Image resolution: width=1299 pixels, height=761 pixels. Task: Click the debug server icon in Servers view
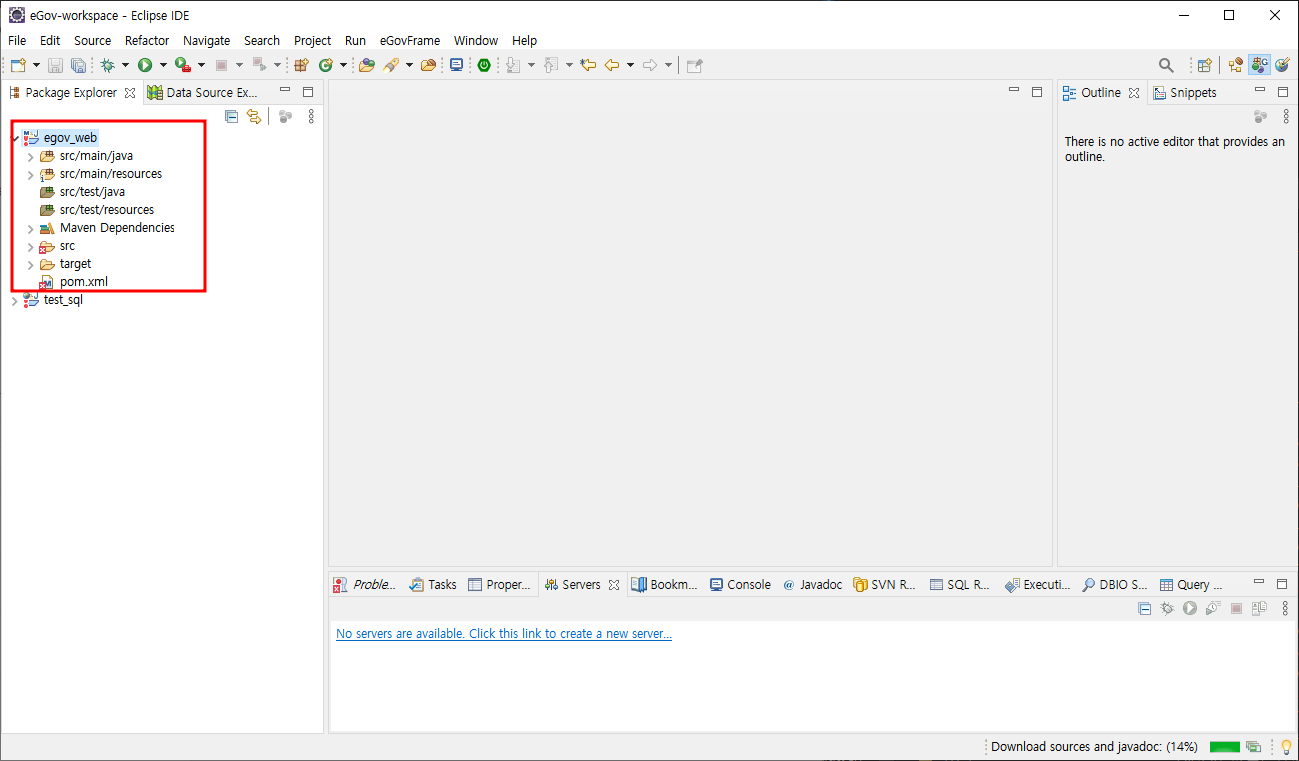[1167, 608]
